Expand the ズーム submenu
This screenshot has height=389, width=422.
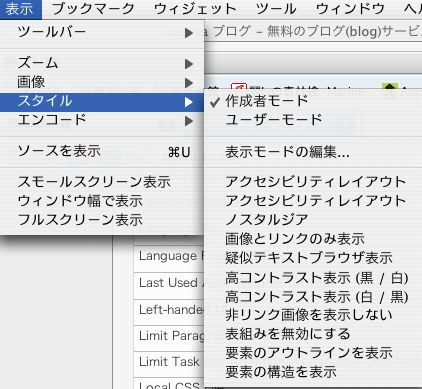tap(102, 63)
